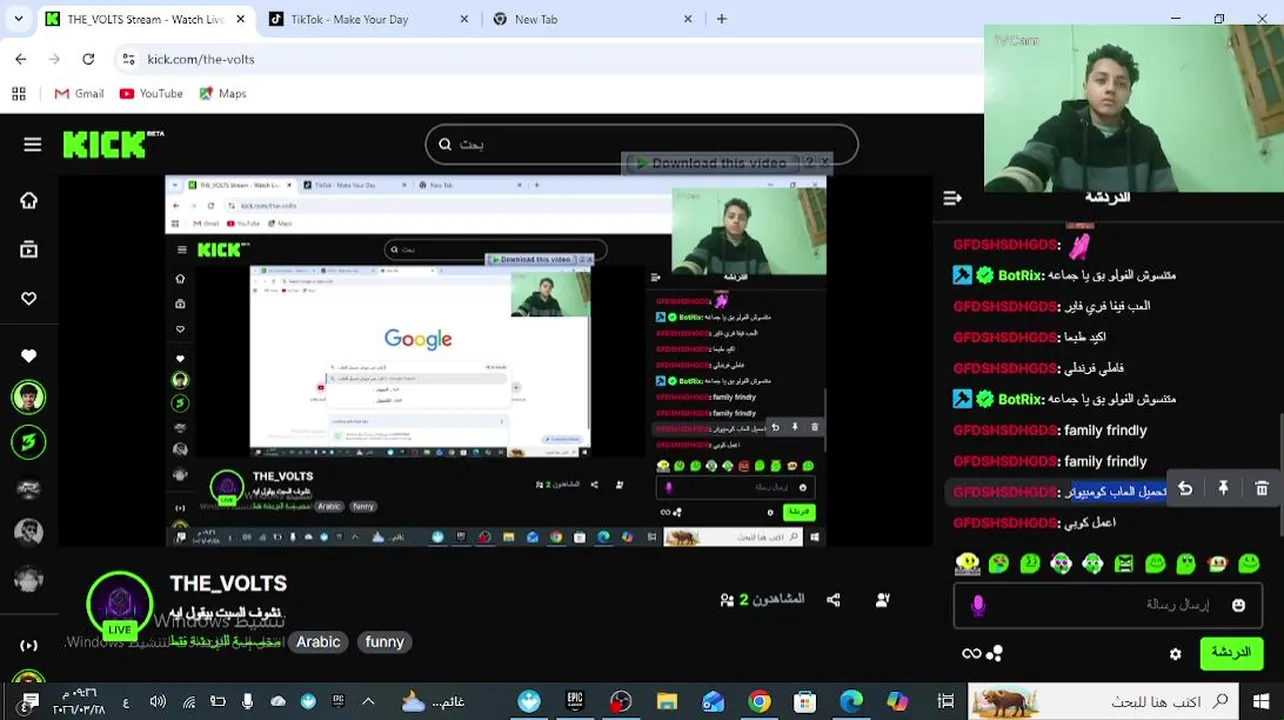
Task: Open the Chrome tab search dropdown arrow
Action: coord(18,19)
